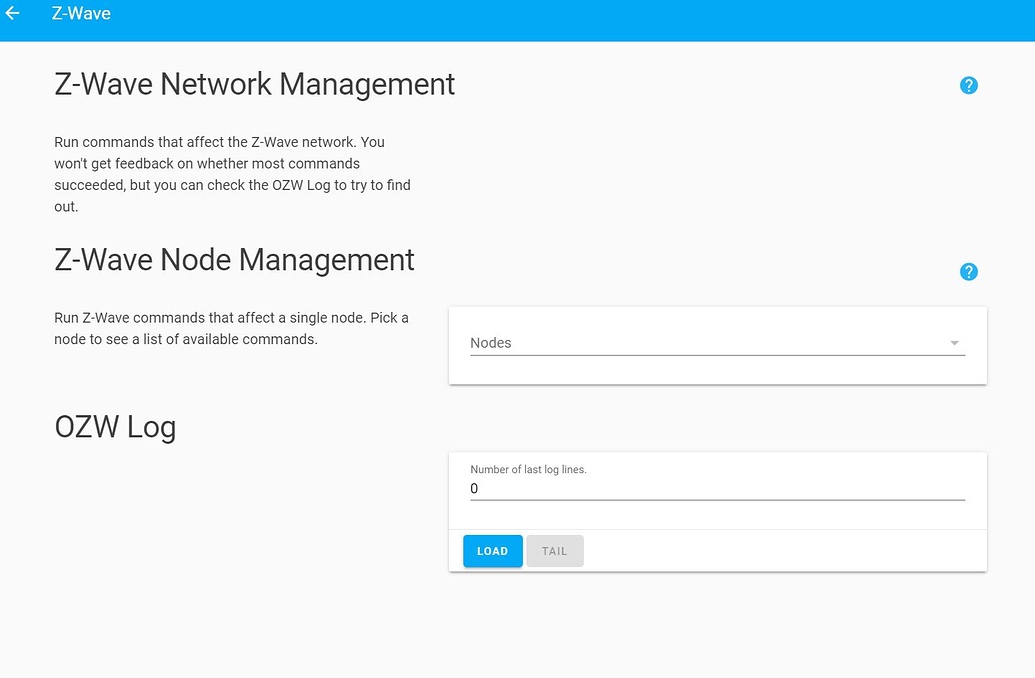Click the OZW Log section heading
Image resolution: width=1035 pixels, height=678 pixels.
point(115,427)
